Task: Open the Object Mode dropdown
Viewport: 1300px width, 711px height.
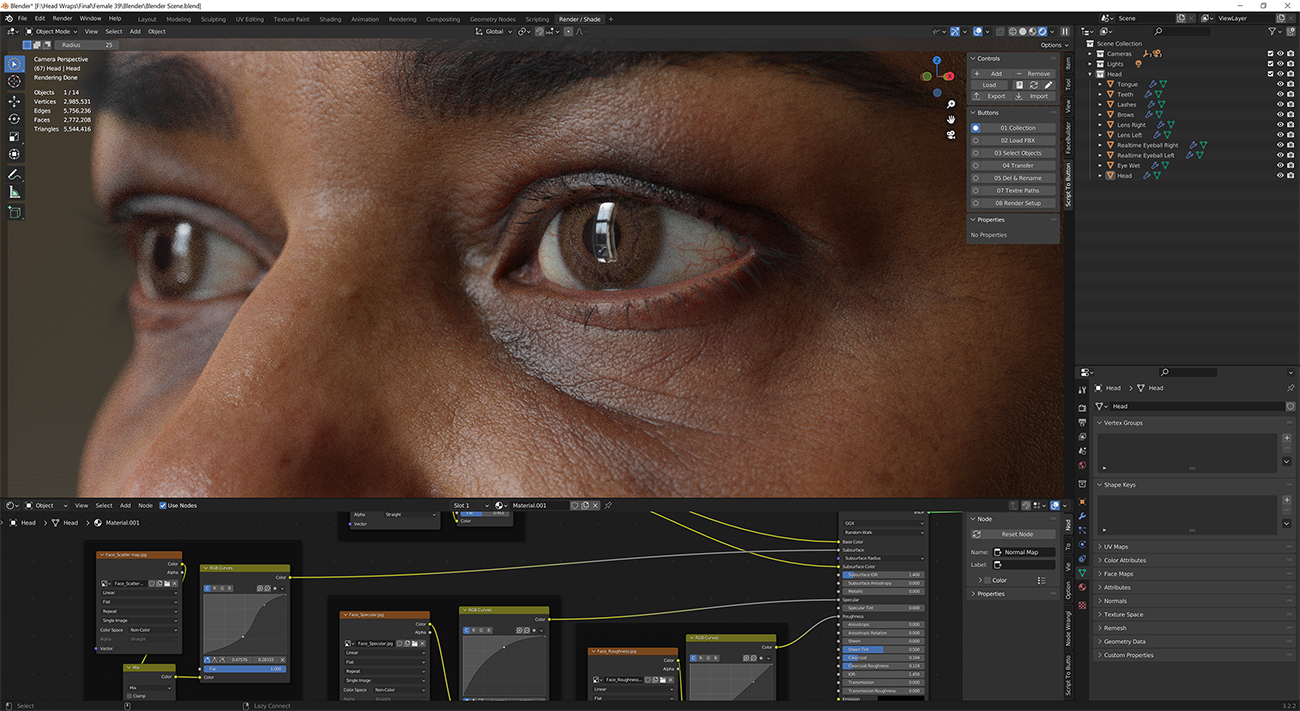Action: point(53,31)
